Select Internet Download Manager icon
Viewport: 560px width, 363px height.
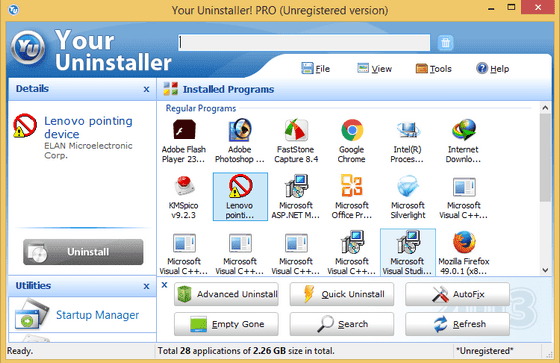[x=464, y=130]
